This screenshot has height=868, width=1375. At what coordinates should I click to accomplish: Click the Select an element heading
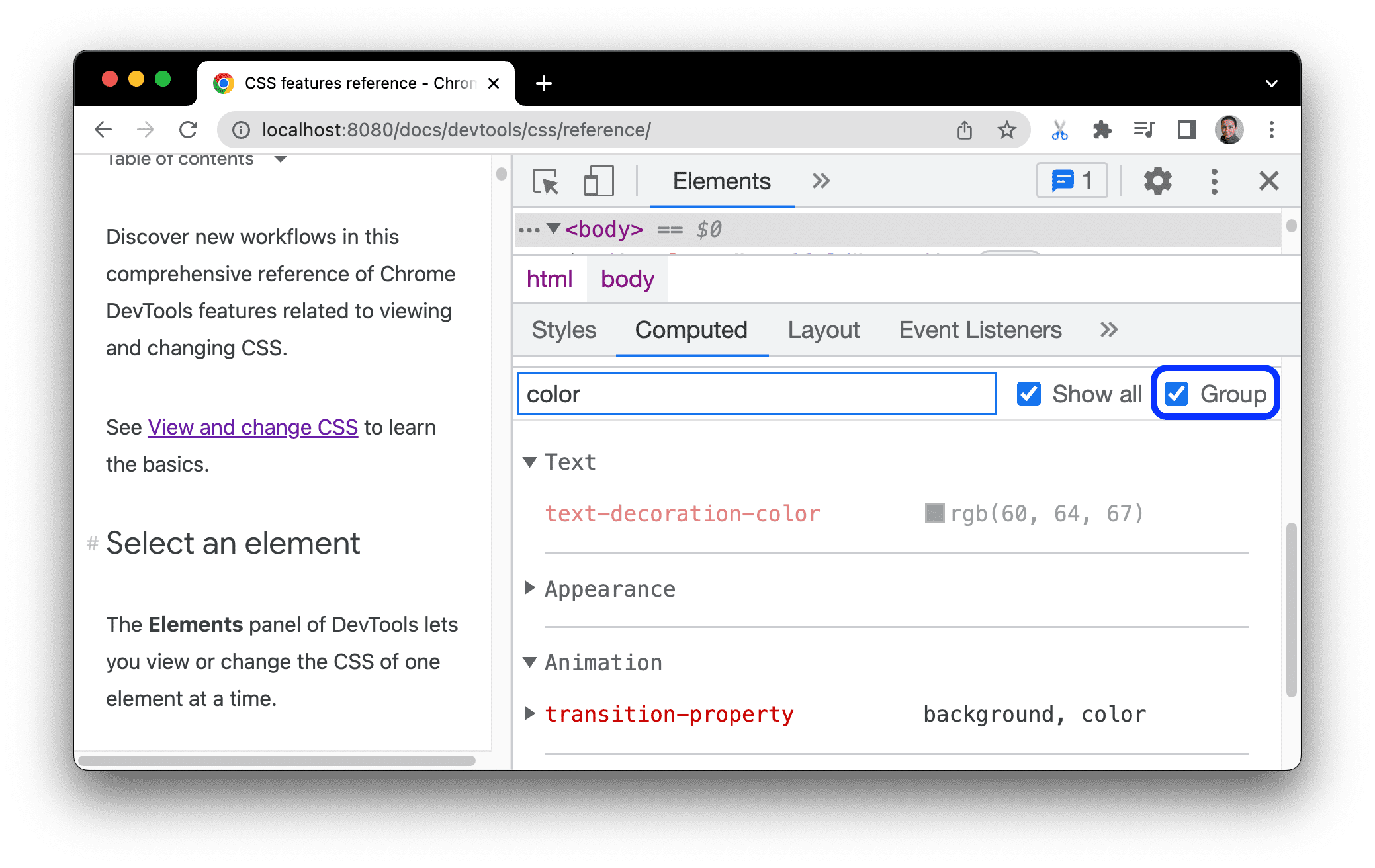point(233,543)
